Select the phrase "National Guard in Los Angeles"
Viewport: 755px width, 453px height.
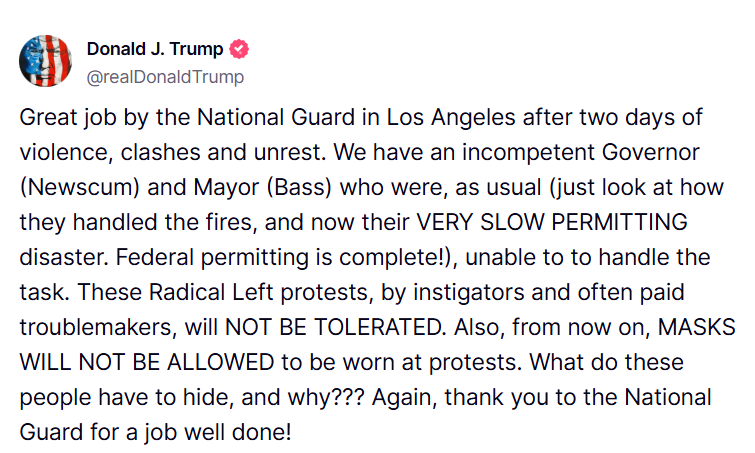[356, 117]
